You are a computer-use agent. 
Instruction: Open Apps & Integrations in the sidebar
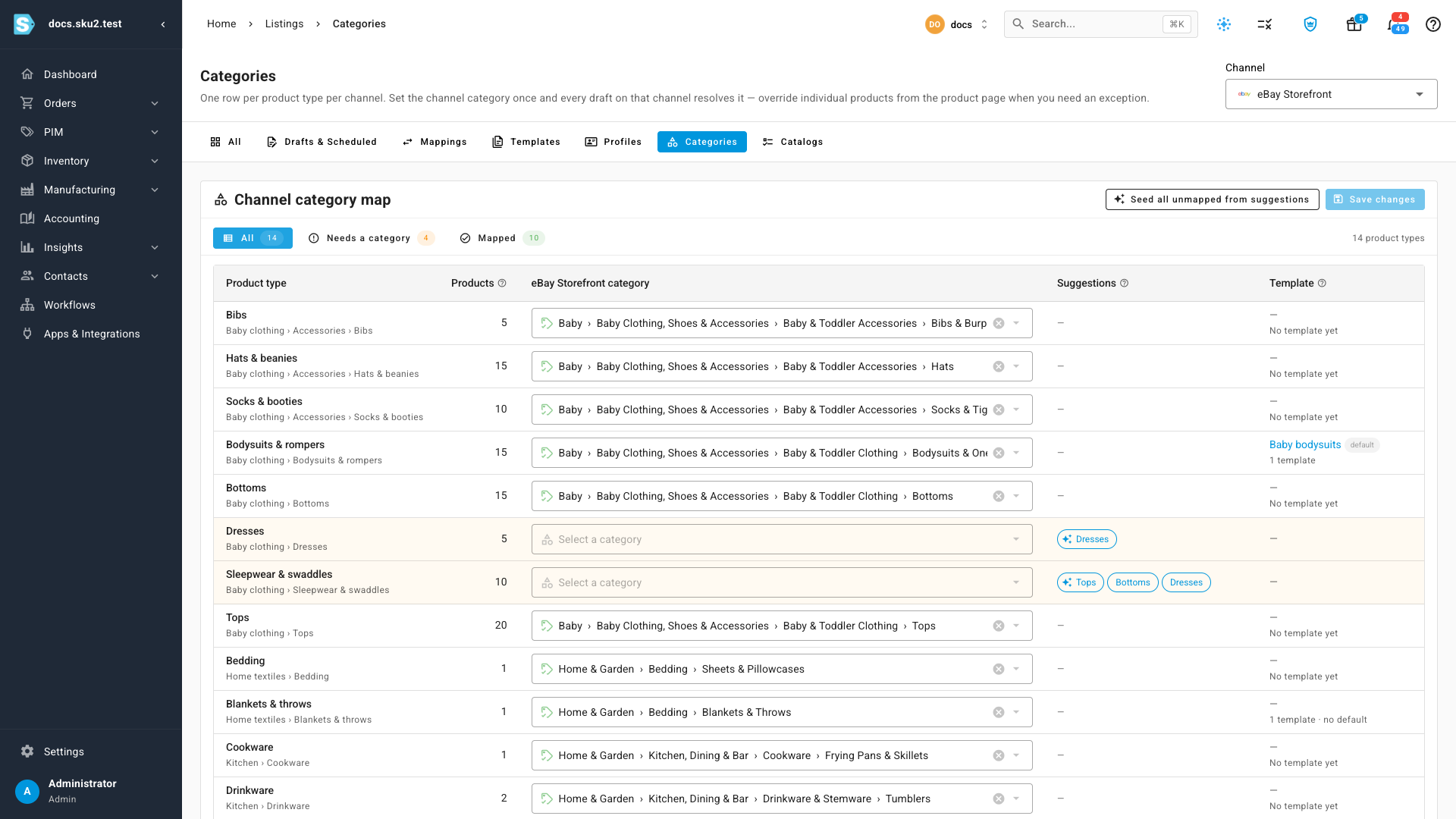(x=91, y=334)
